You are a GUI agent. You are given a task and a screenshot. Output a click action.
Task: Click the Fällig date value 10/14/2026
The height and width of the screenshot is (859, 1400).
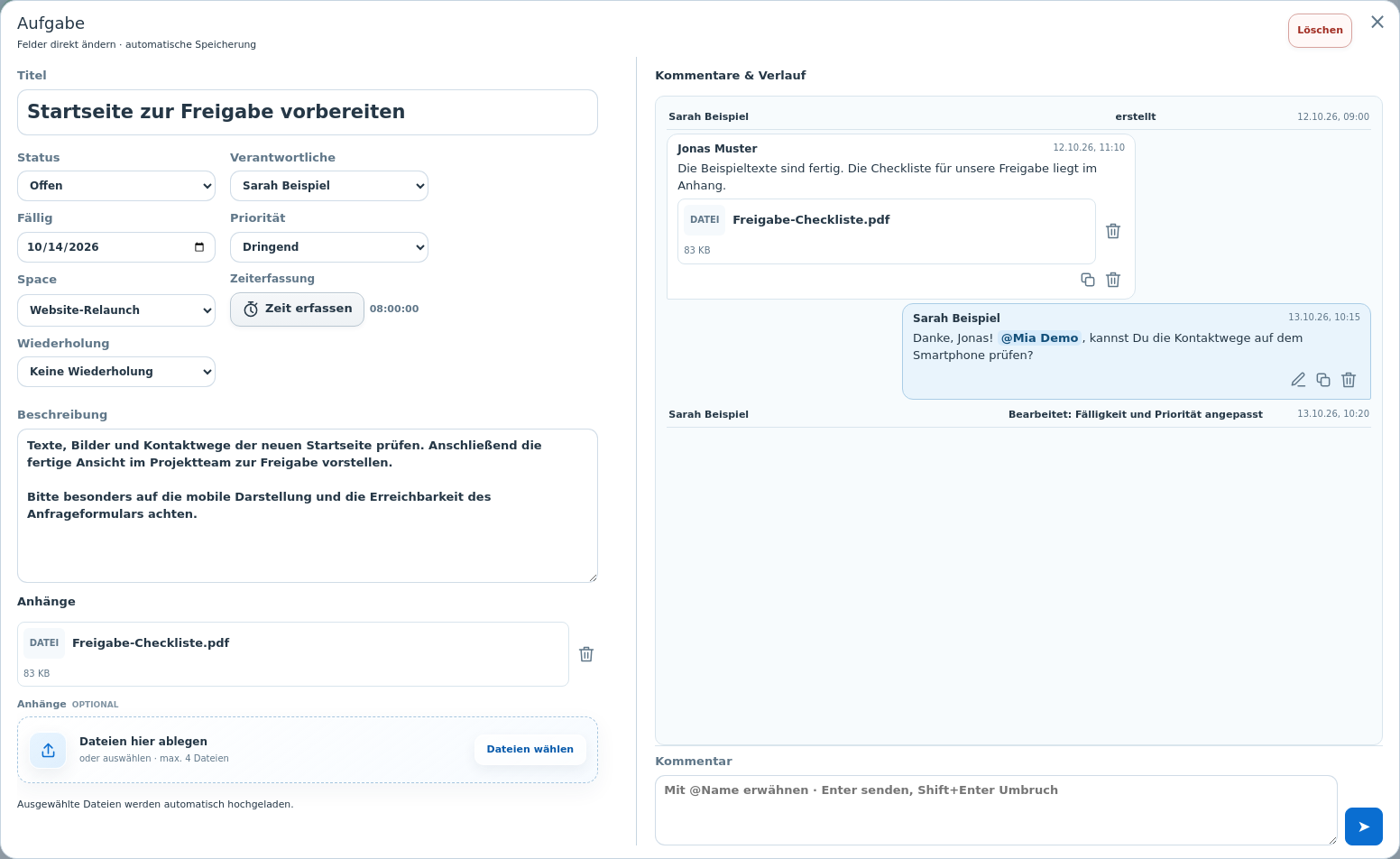pyautogui.click(x=63, y=247)
